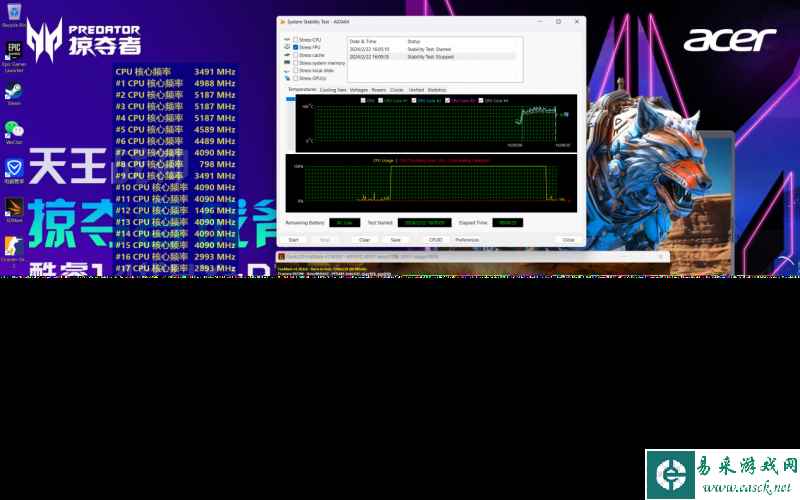This screenshot has height=500, width=800.
Task: Click the title bar of the background window
Action: (x=472, y=257)
